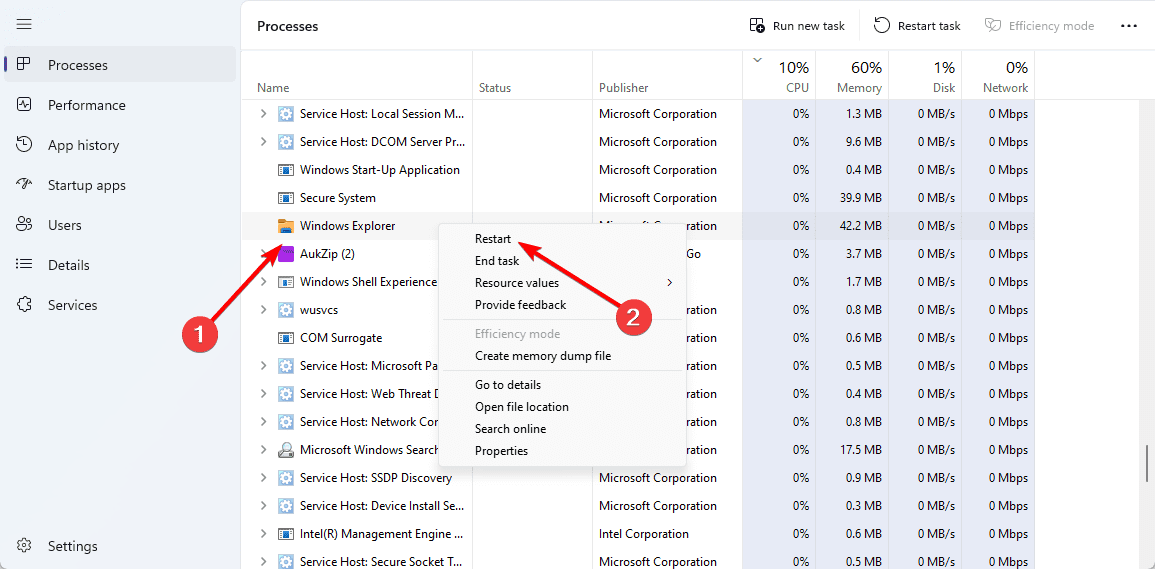
Task: Expand Service Host: DCOM Server Process row
Action: tap(264, 142)
